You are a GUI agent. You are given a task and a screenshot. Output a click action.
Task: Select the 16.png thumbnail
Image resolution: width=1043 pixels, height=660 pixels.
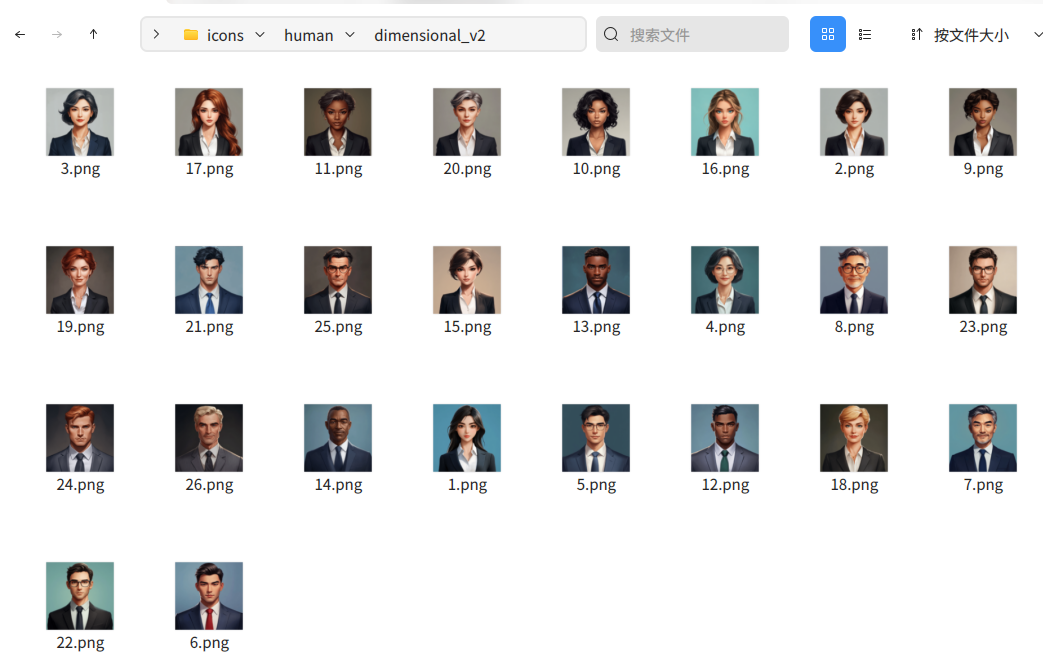(725, 122)
